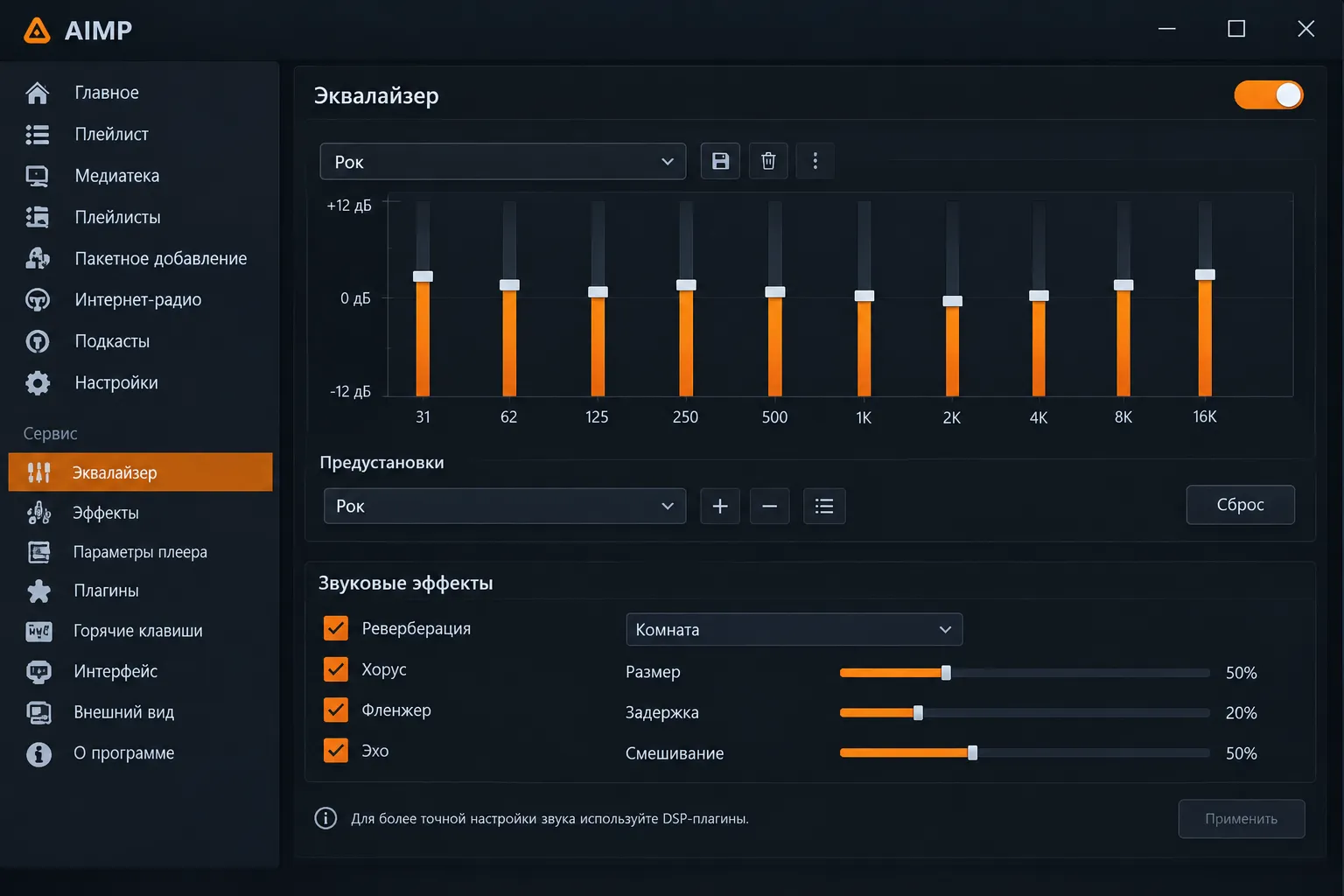Click the Настройки gear icon
Viewport: 1344px width, 896px height.
click(x=38, y=382)
